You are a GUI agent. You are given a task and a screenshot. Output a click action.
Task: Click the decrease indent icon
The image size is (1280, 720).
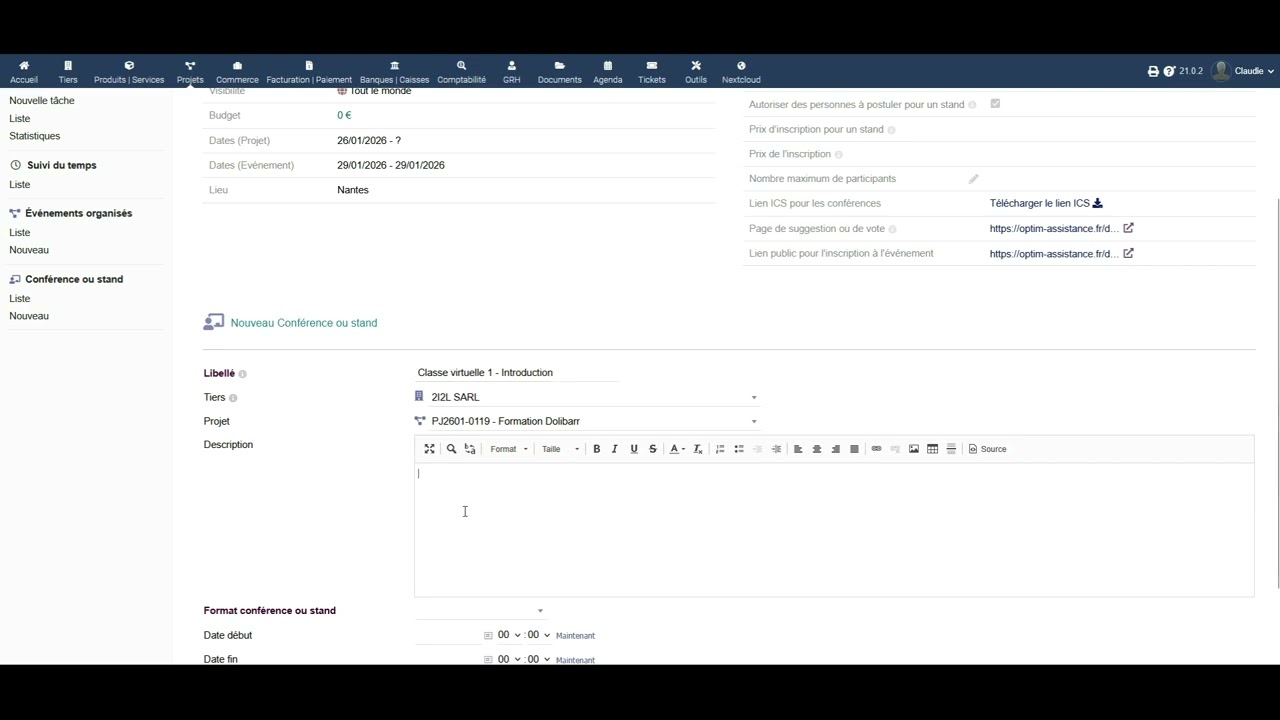[757, 449]
